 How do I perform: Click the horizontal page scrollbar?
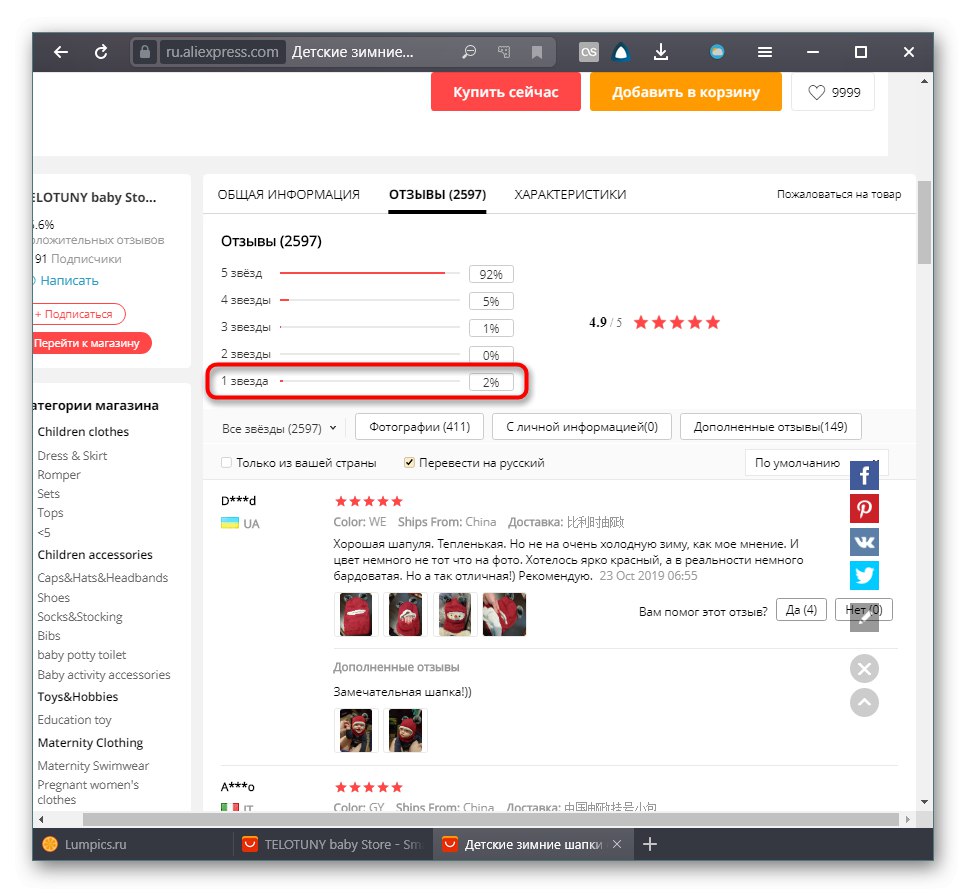pyautogui.click(x=490, y=819)
